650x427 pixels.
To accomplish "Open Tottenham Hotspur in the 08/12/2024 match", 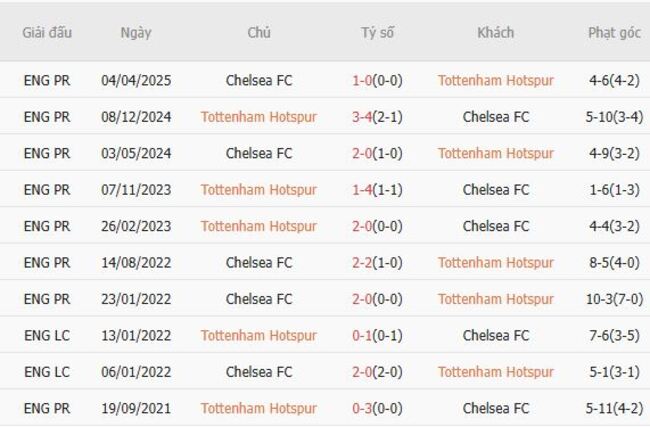I will tap(259, 117).
